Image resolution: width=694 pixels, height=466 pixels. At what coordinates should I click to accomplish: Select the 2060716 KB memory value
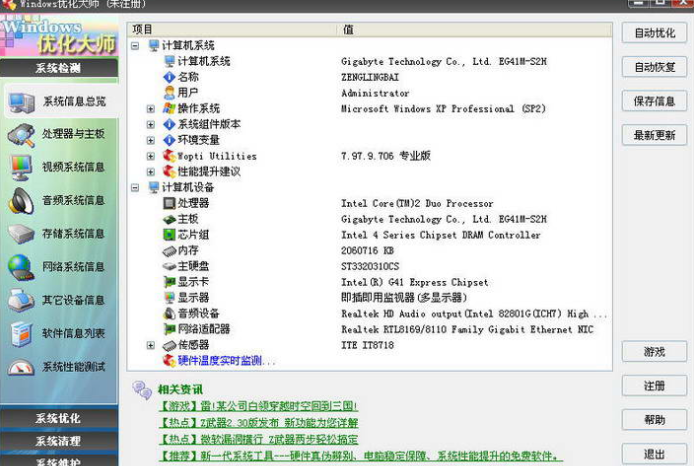pyautogui.click(x=367, y=251)
